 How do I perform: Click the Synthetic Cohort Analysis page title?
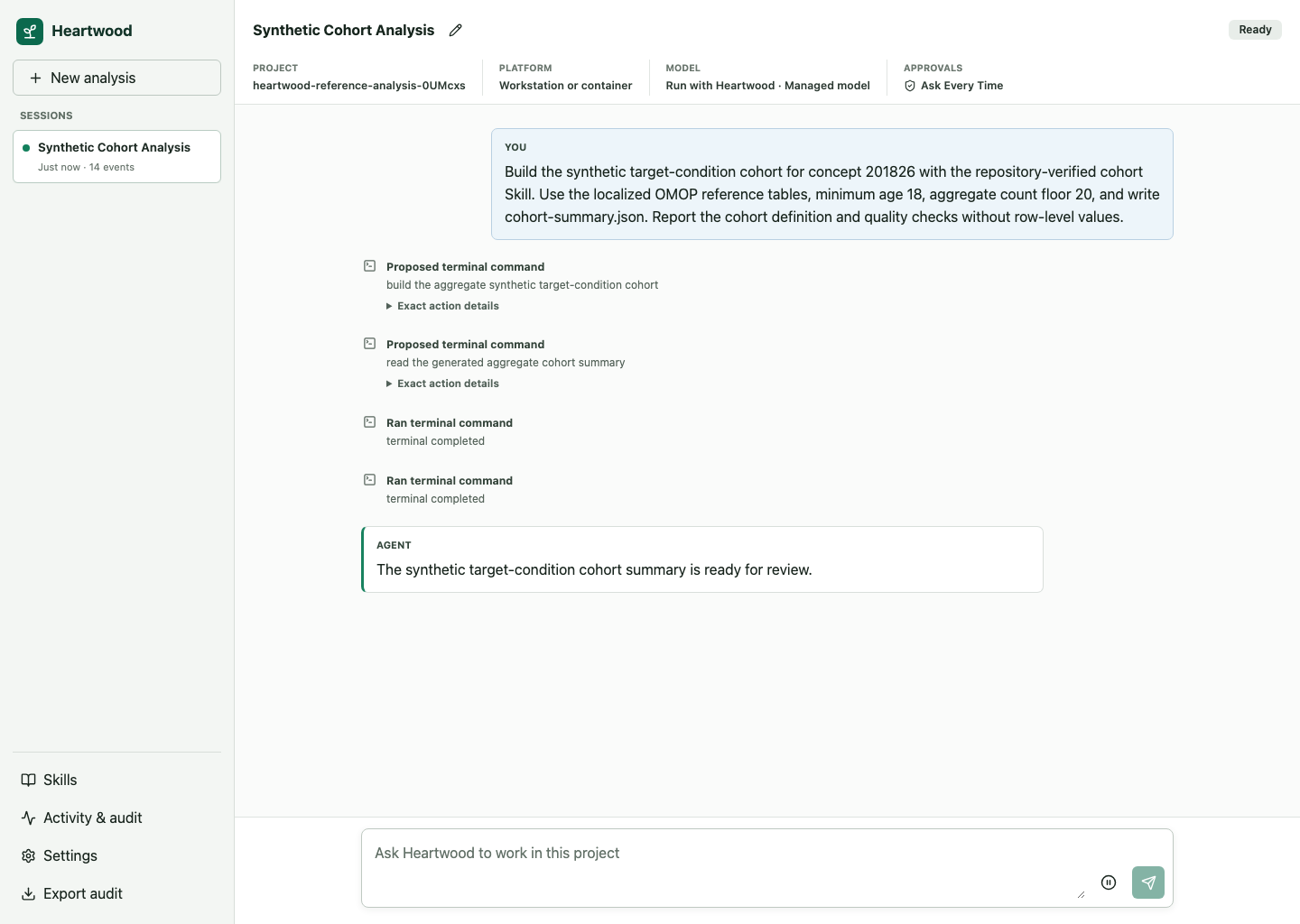coord(343,30)
